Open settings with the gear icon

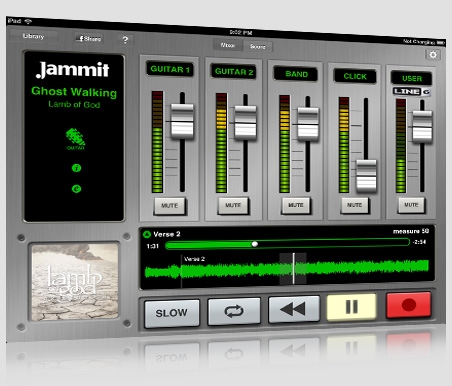pyautogui.click(x=433, y=55)
